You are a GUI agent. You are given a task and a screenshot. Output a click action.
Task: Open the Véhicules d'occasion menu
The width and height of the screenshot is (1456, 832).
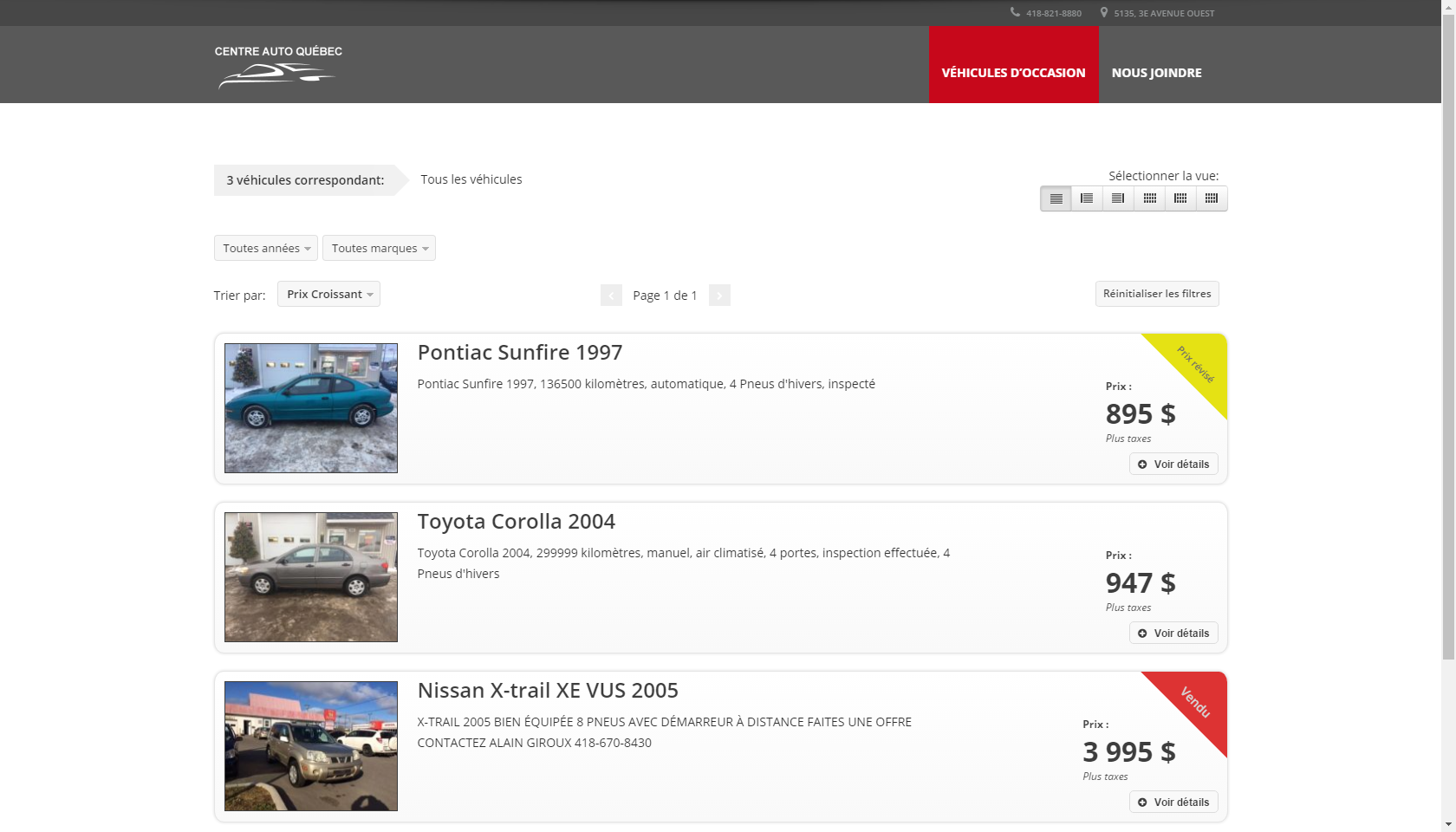coord(1013,64)
